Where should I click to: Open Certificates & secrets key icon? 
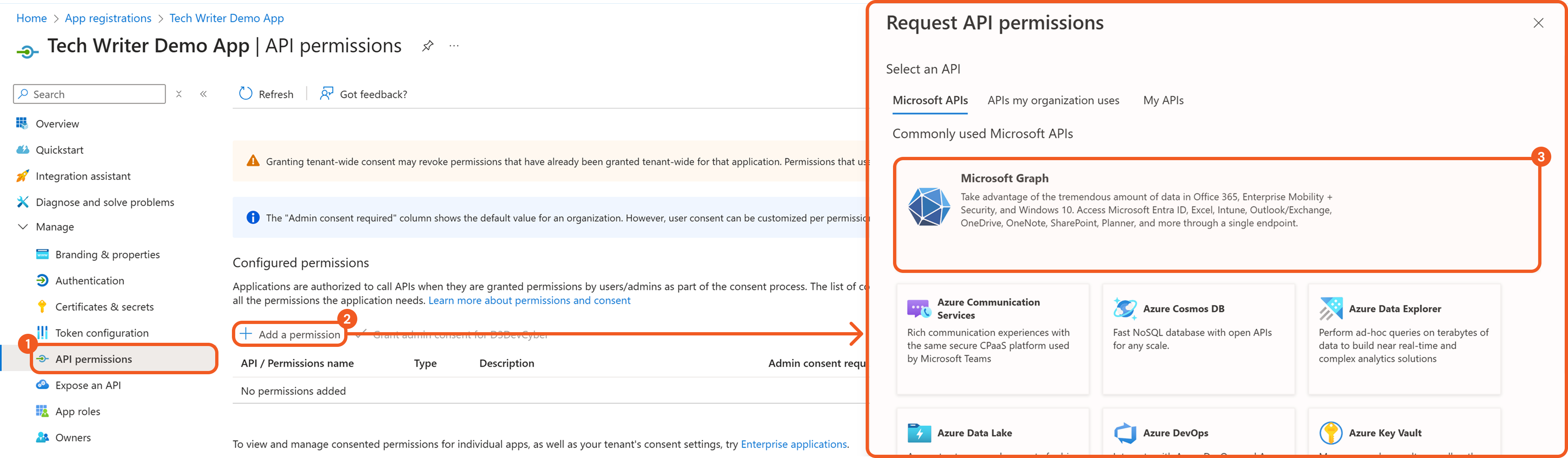(42, 306)
